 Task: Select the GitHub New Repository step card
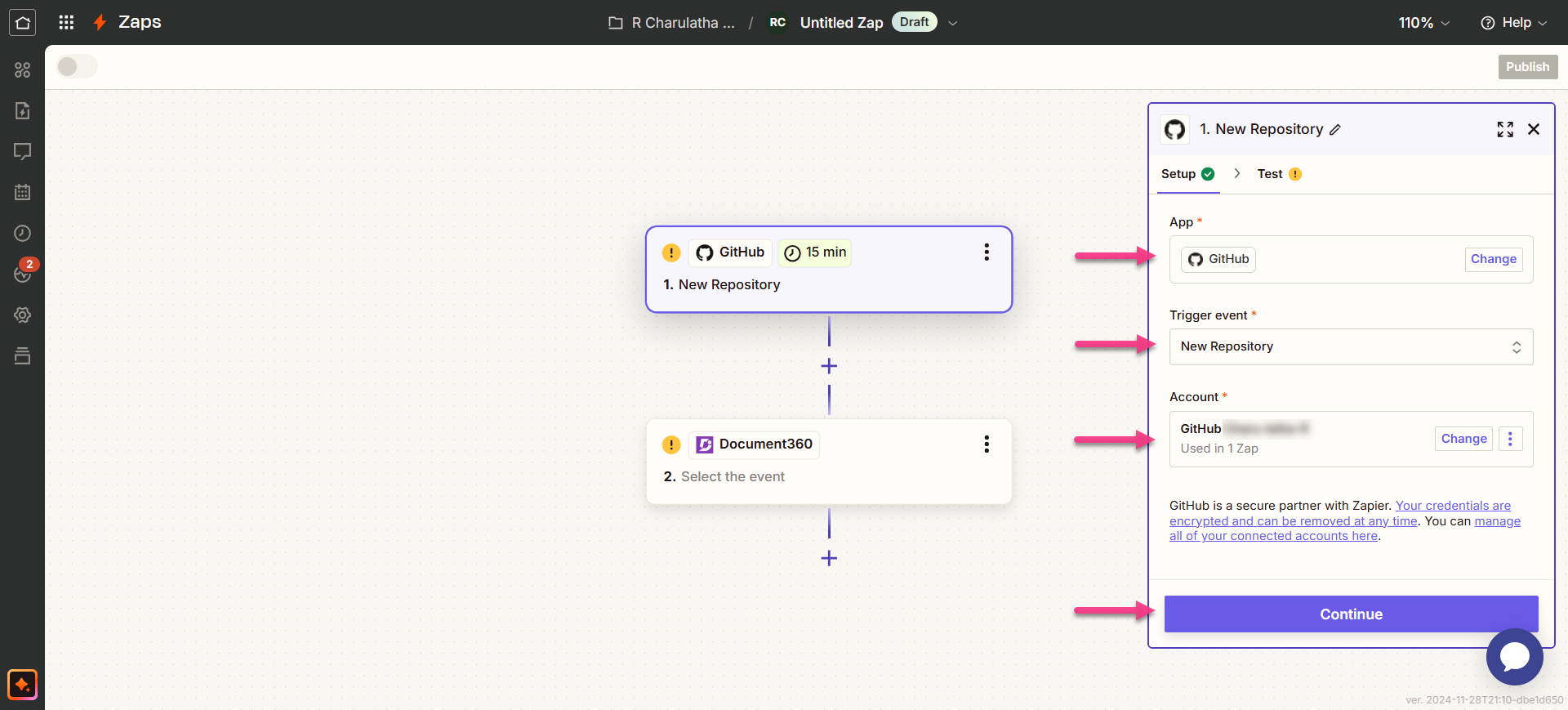pos(829,270)
